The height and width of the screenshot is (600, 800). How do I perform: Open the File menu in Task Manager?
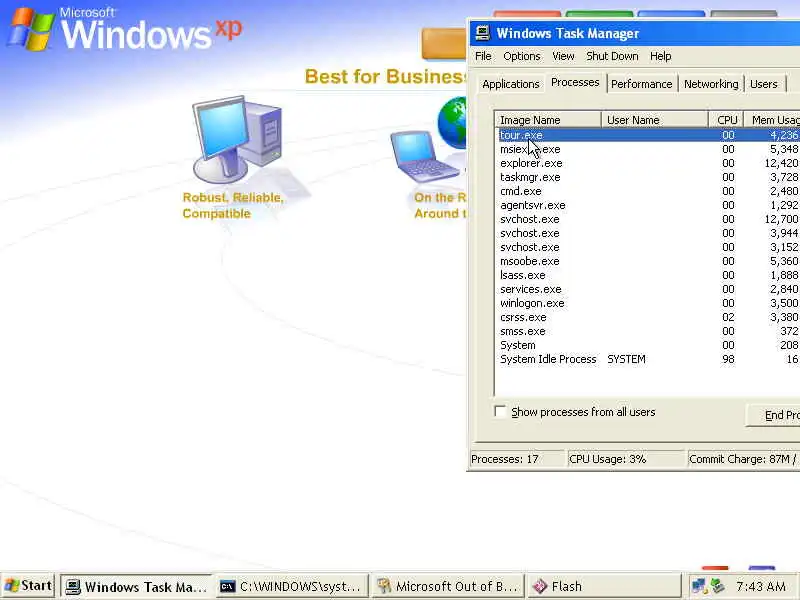coord(483,56)
